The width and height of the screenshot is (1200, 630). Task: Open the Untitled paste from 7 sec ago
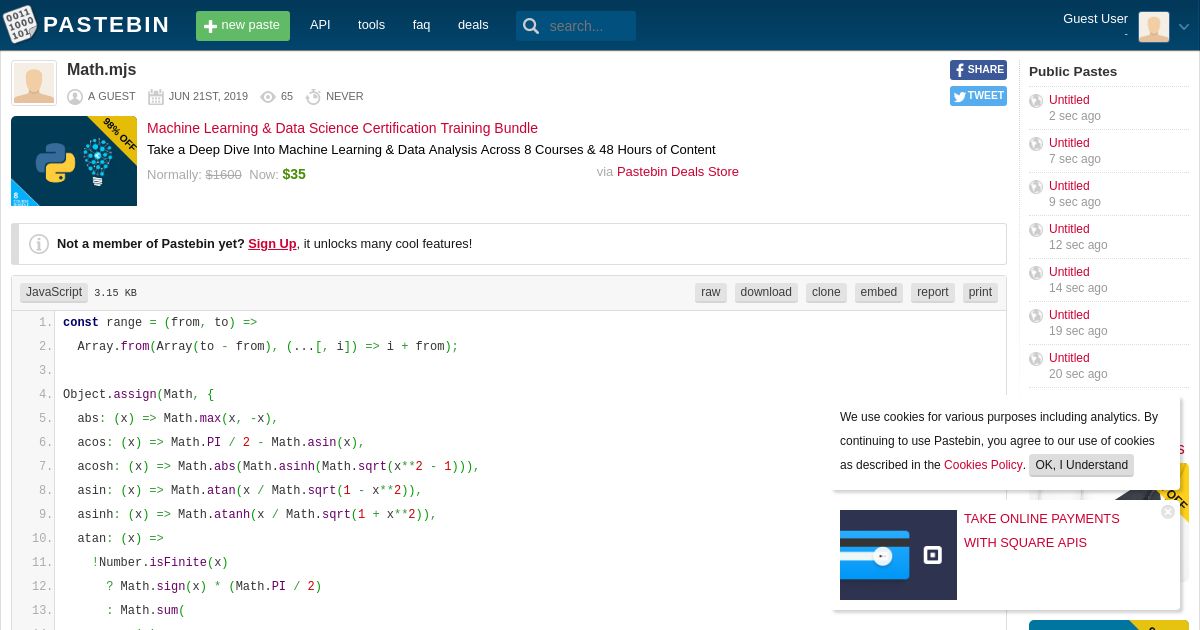tap(1069, 143)
